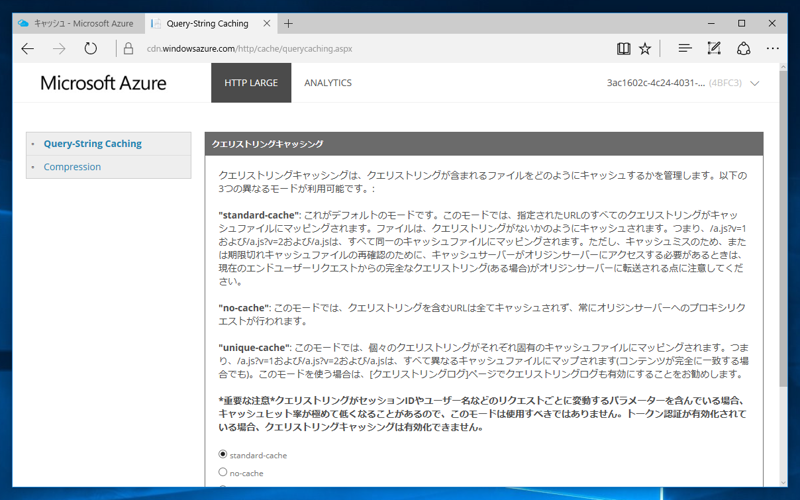
Task: Close the Query-String Caching tab
Action: click(267, 23)
